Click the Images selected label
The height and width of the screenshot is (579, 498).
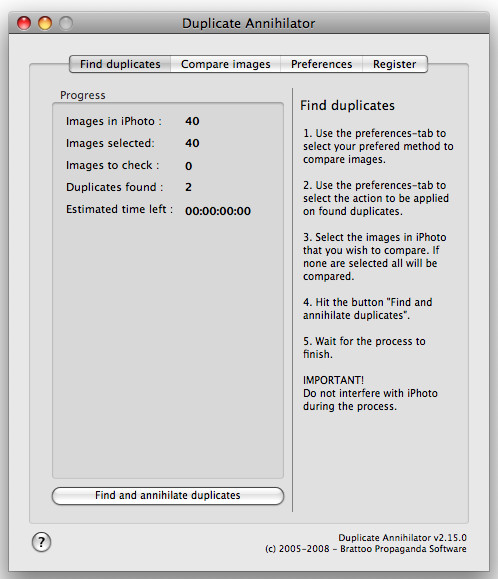pos(110,143)
